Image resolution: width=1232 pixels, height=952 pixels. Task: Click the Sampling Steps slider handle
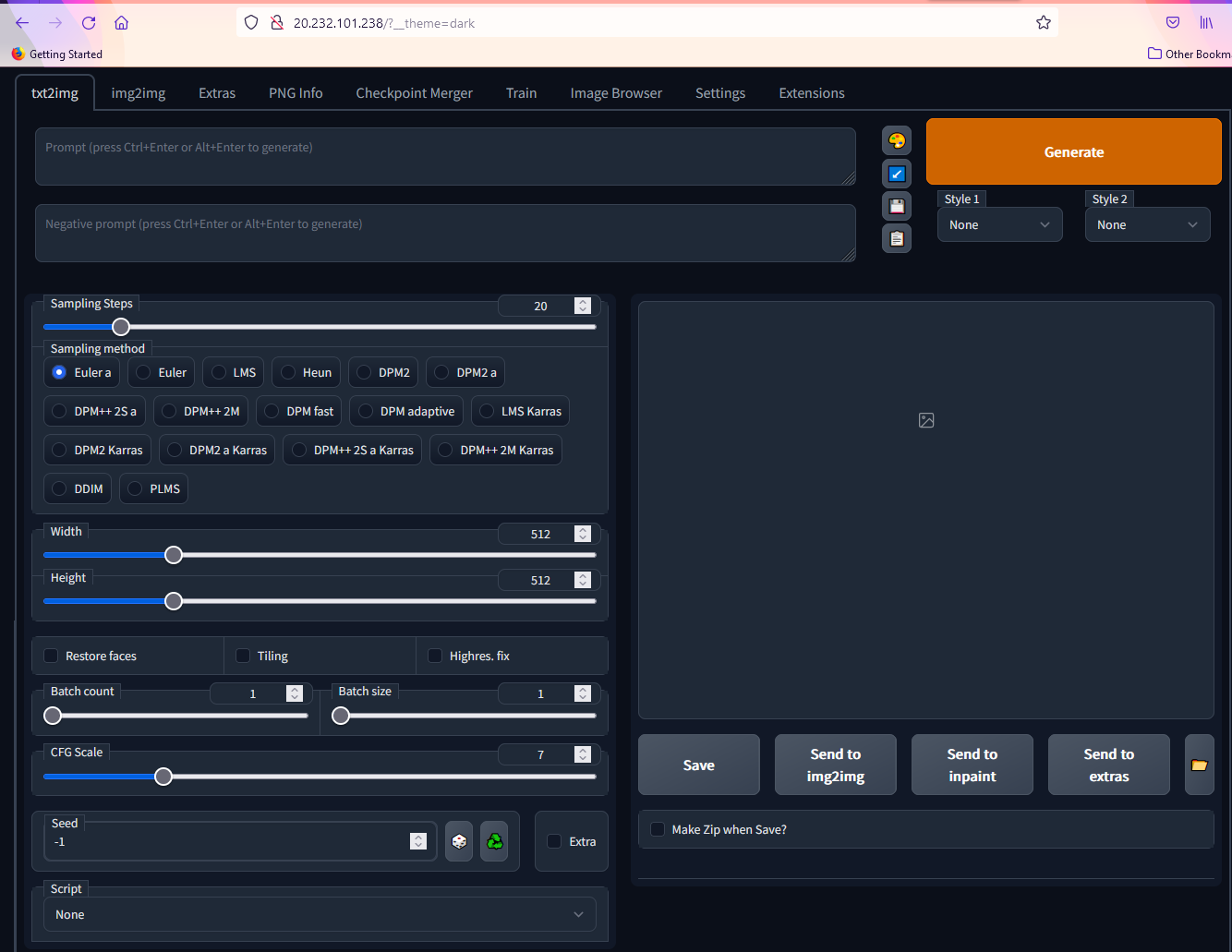(121, 327)
